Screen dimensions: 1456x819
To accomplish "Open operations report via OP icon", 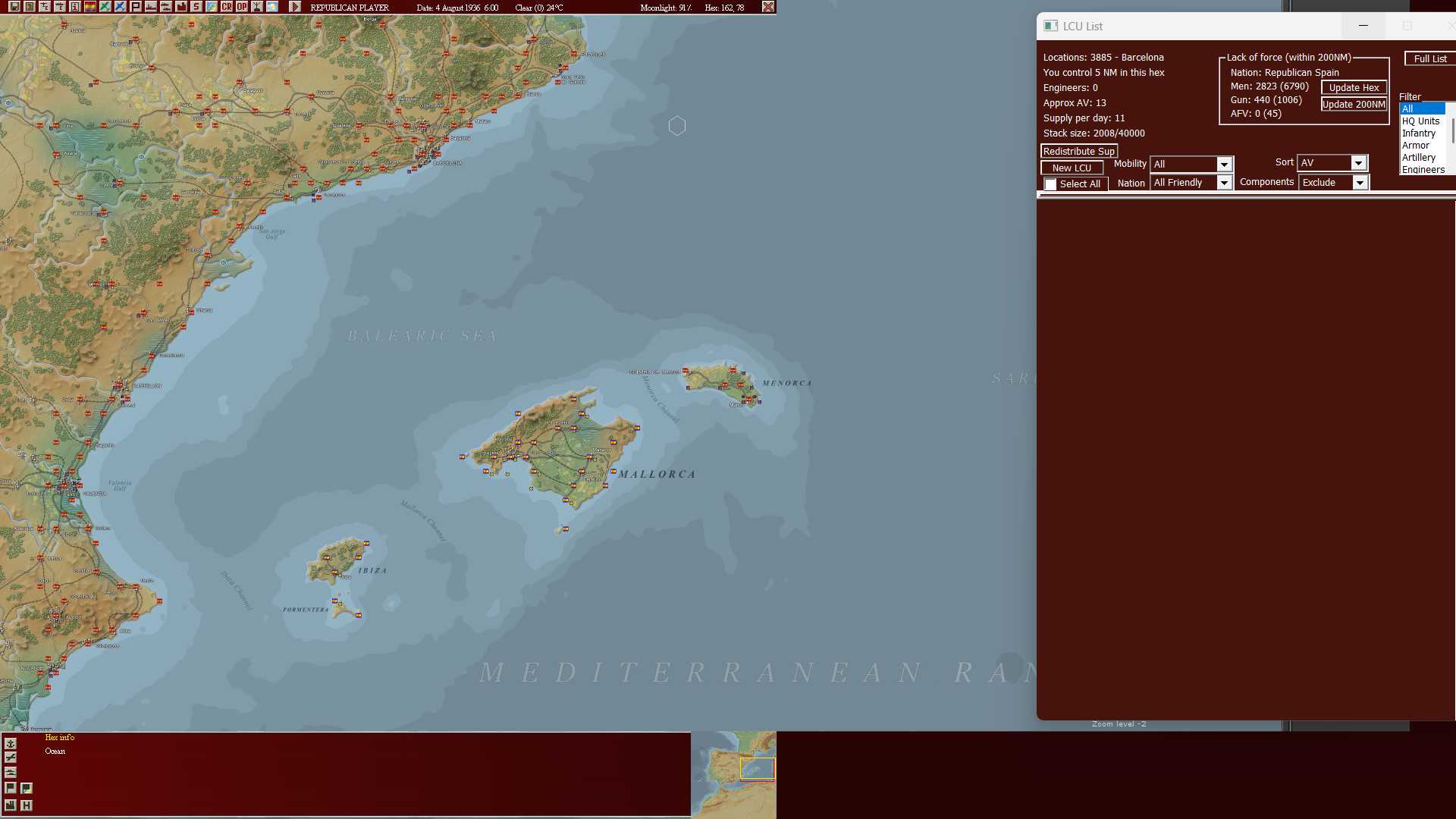I will (241, 7).
